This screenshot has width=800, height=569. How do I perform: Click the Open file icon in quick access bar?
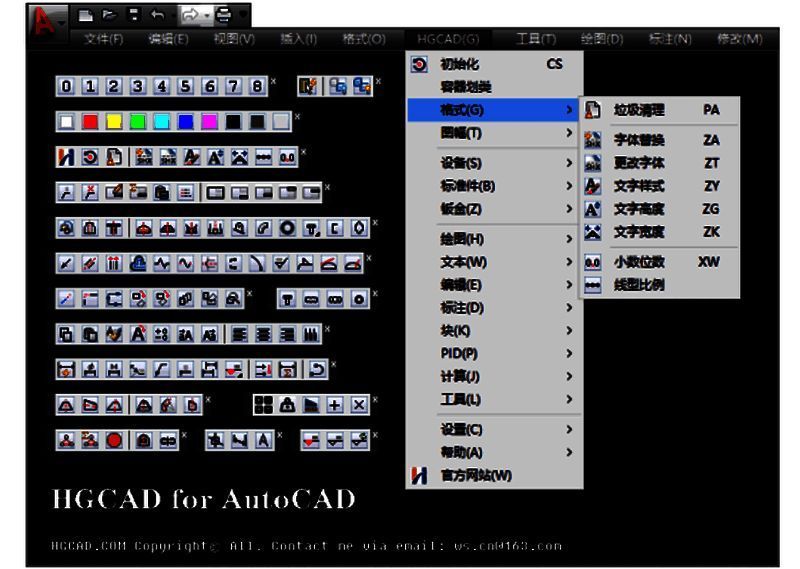tap(109, 15)
